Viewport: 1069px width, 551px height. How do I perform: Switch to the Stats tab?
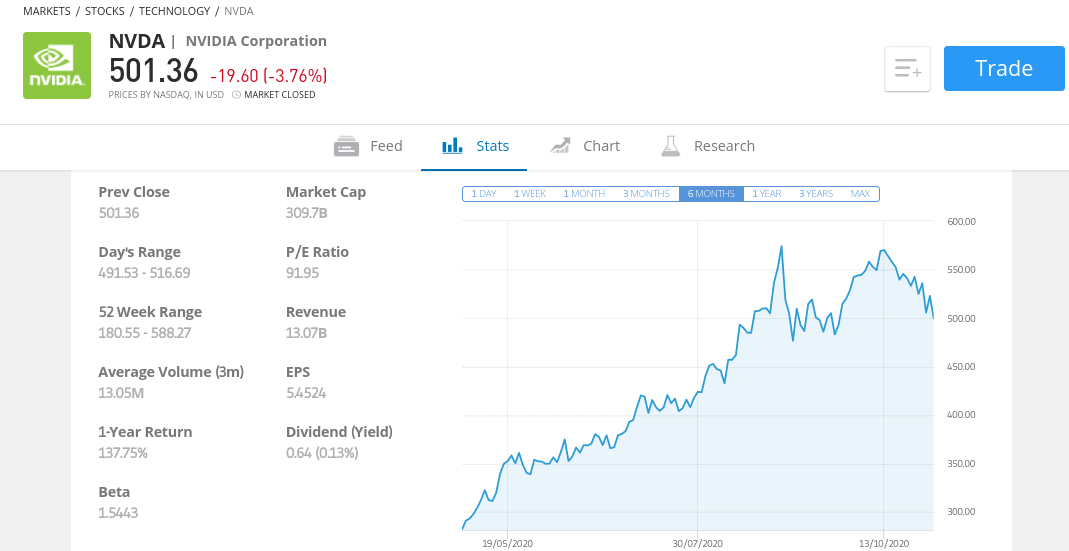click(475, 146)
